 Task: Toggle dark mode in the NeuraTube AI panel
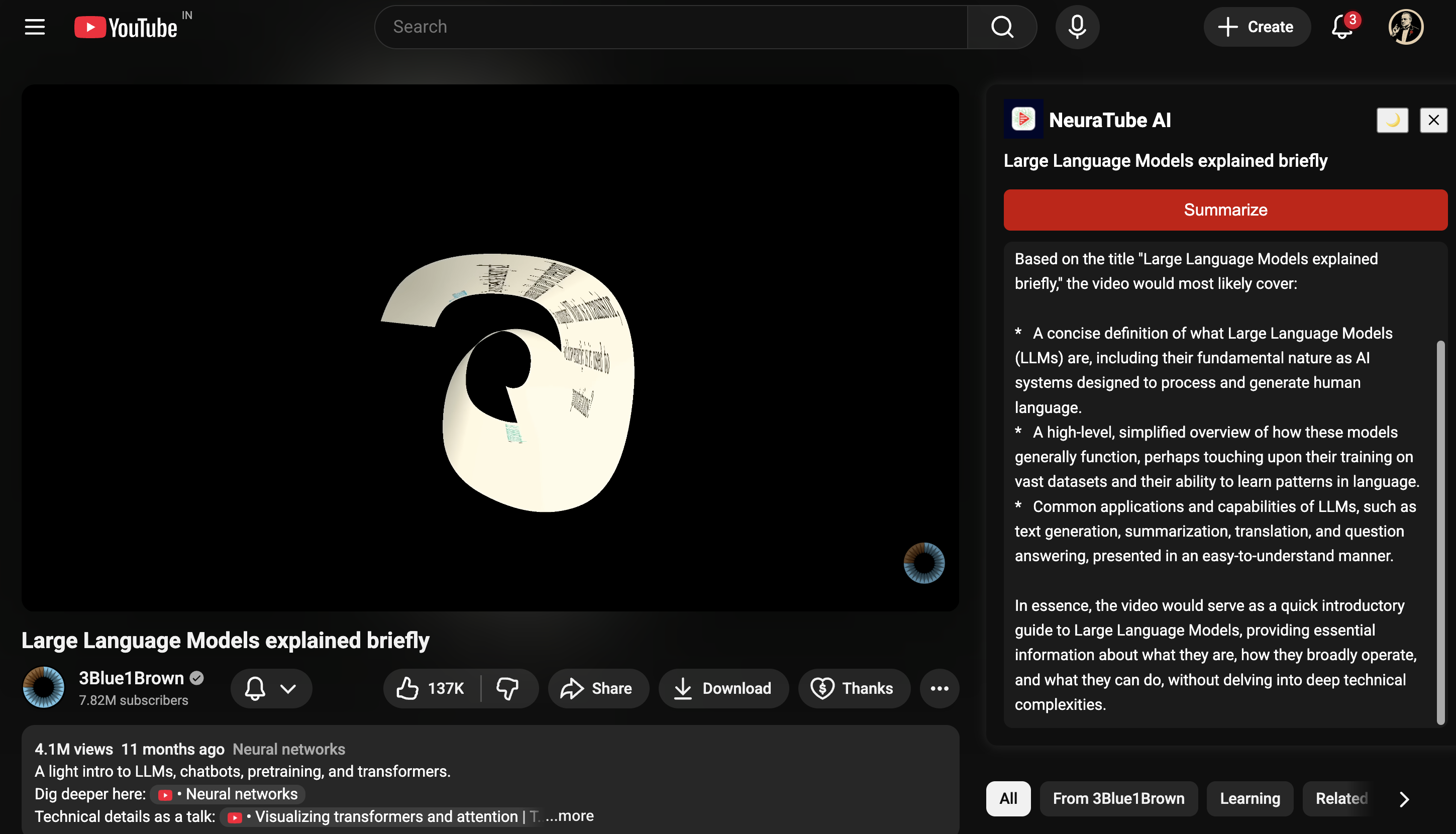(x=1392, y=120)
